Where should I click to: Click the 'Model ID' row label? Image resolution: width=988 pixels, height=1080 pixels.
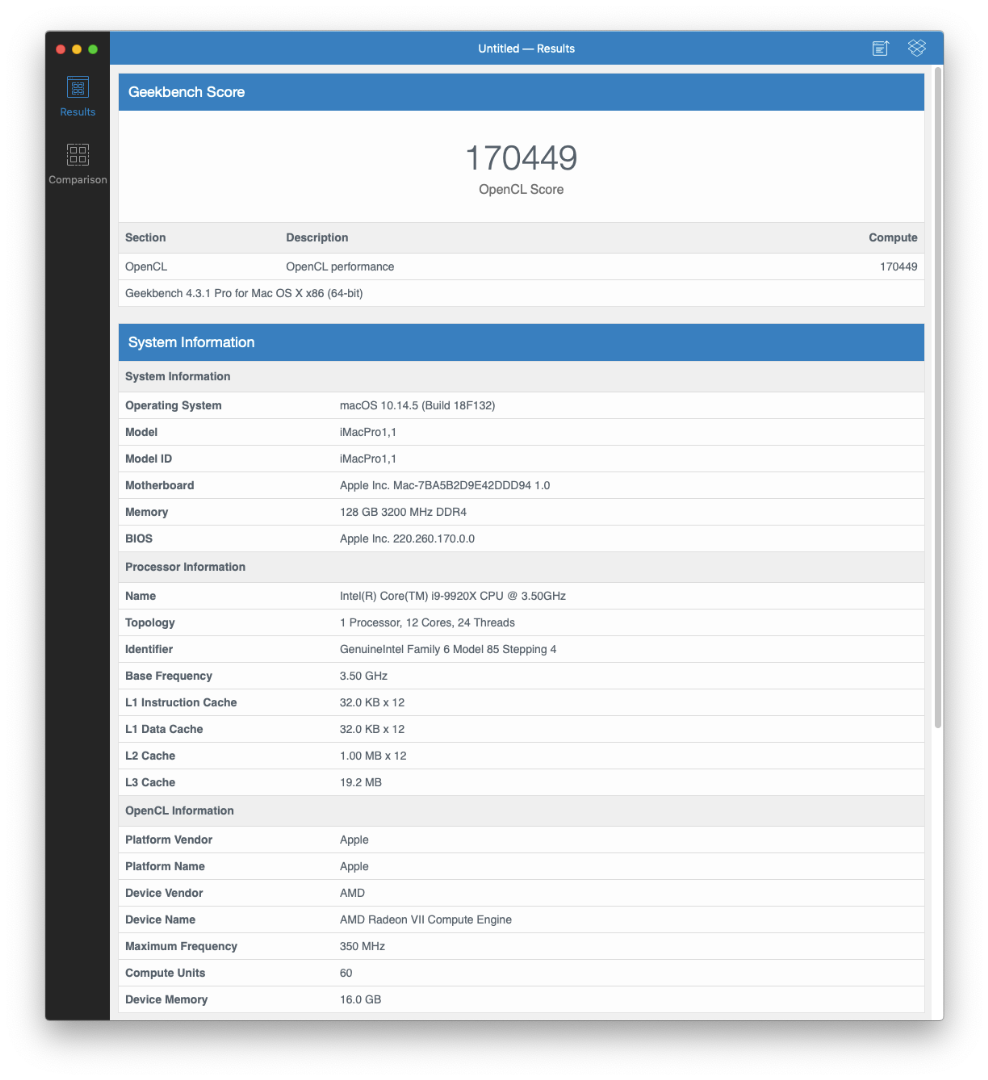[148, 459]
